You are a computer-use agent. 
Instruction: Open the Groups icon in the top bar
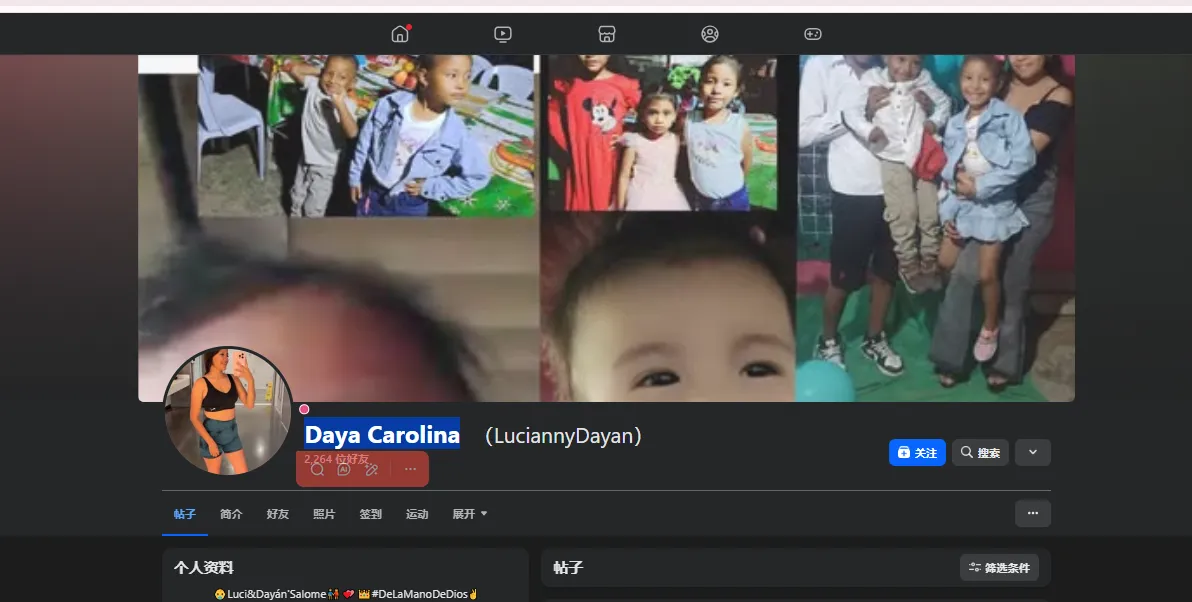(710, 34)
